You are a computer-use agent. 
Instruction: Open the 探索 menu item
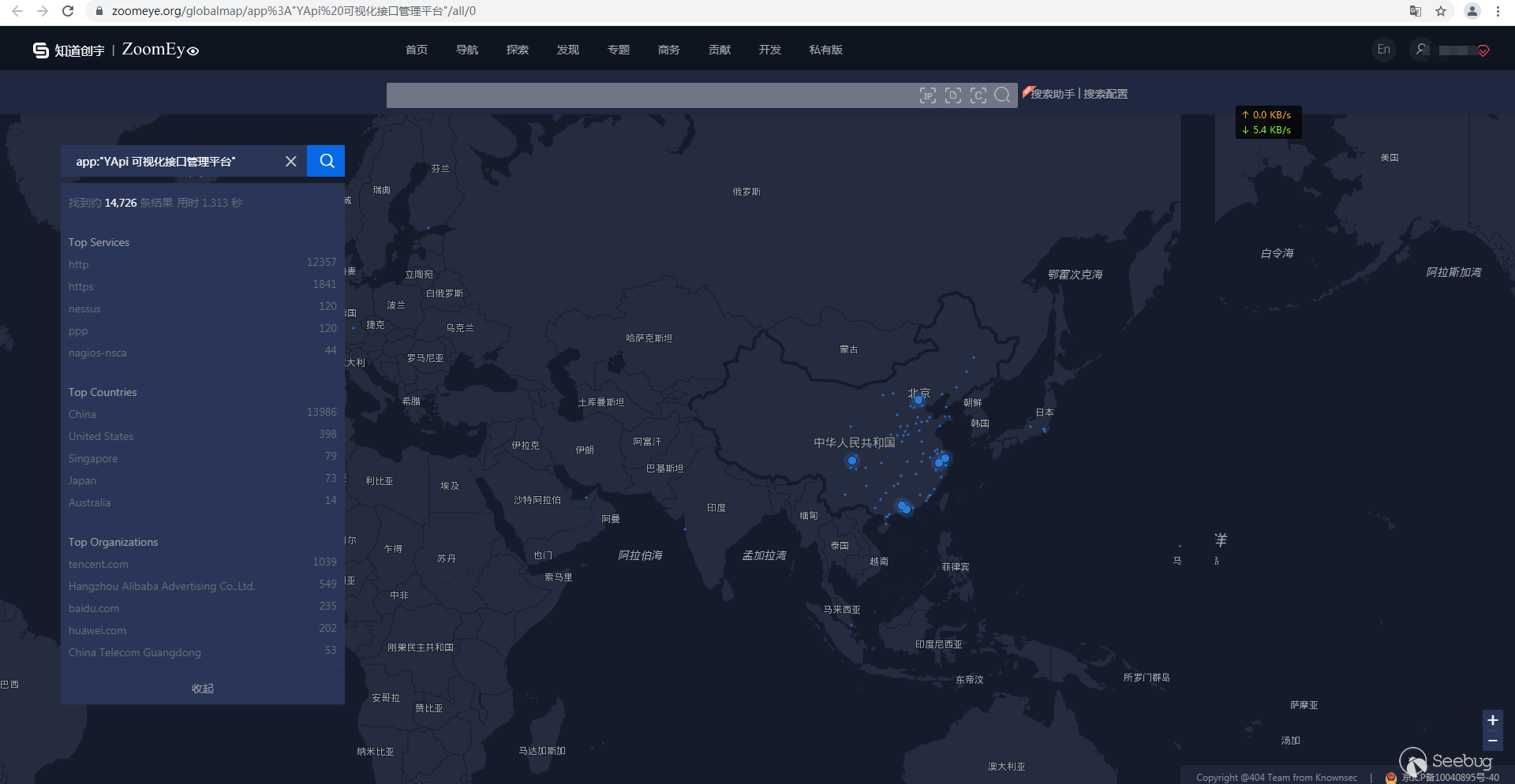click(x=518, y=50)
